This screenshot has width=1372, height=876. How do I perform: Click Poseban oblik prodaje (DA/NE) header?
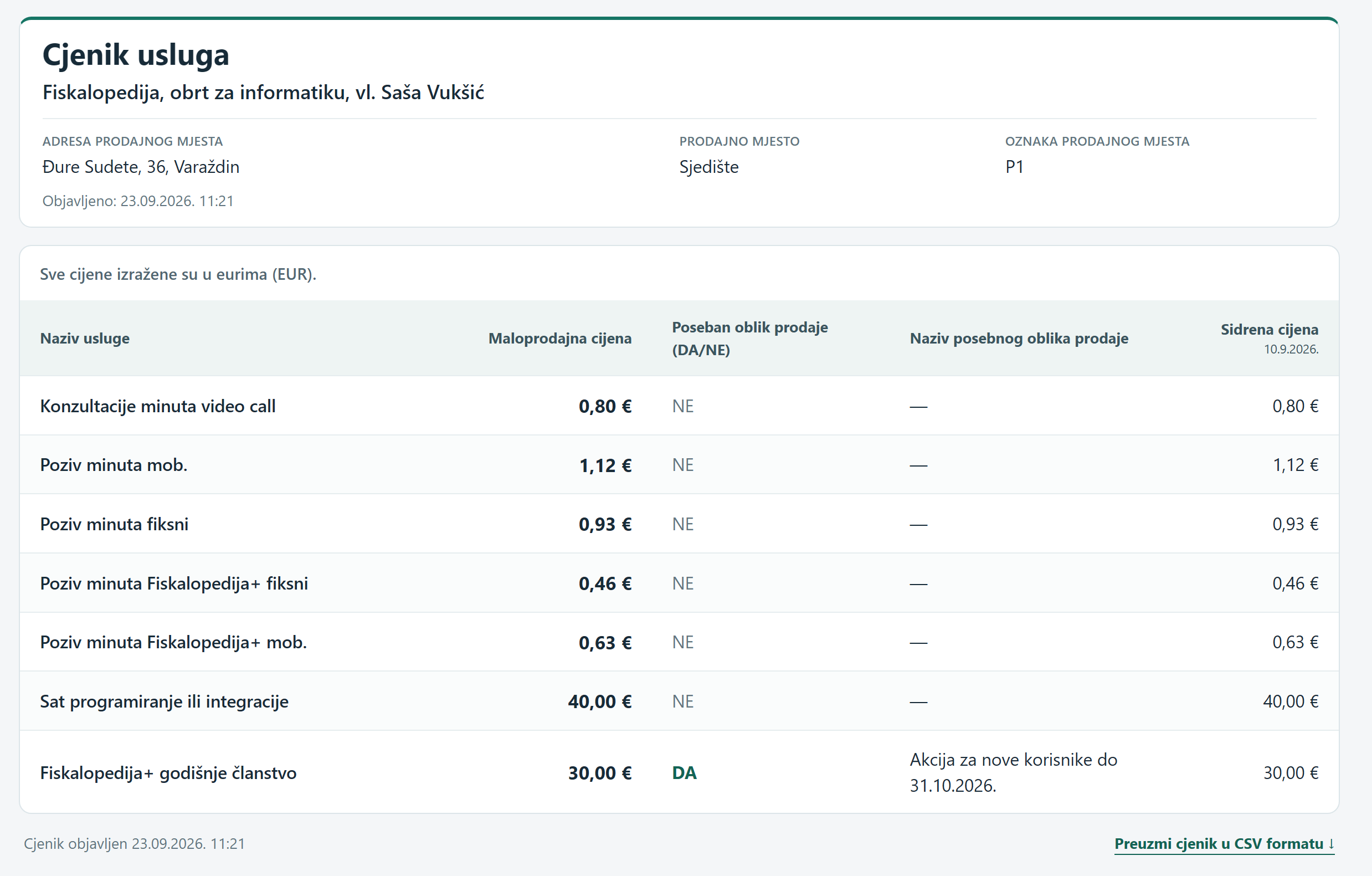[750, 338]
